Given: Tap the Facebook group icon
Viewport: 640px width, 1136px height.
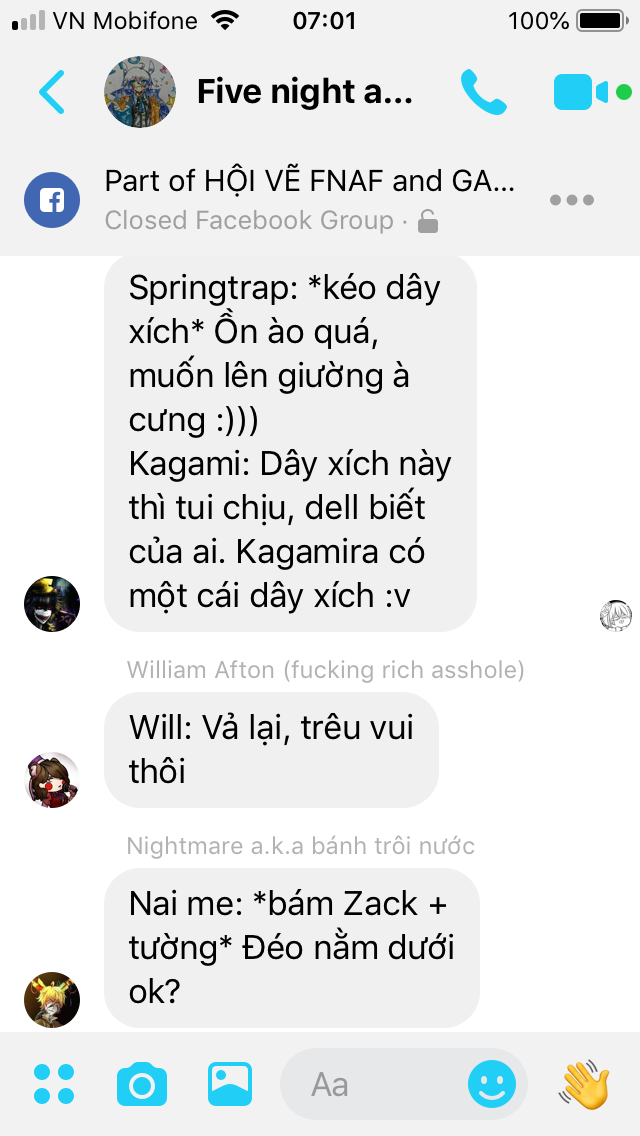Looking at the screenshot, I should point(51,200).
